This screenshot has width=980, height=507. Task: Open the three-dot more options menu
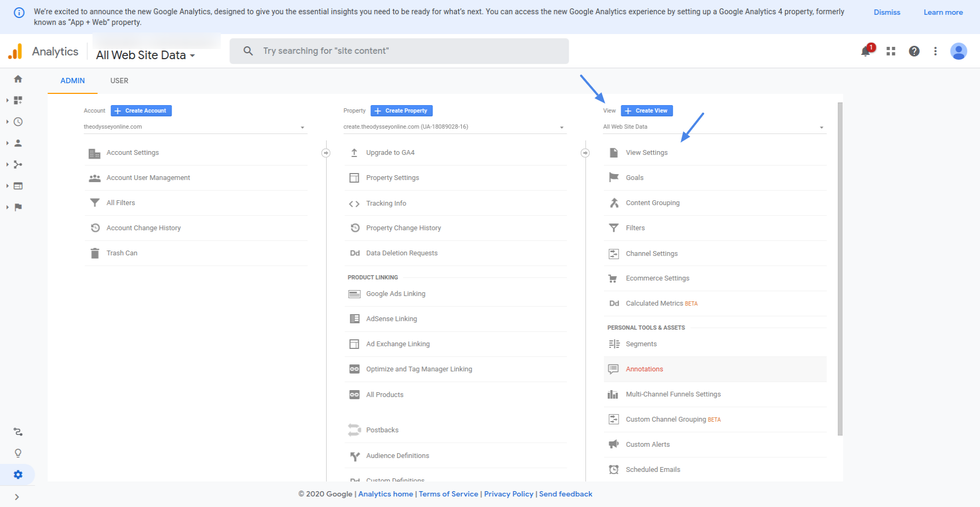[x=936, y=52]
